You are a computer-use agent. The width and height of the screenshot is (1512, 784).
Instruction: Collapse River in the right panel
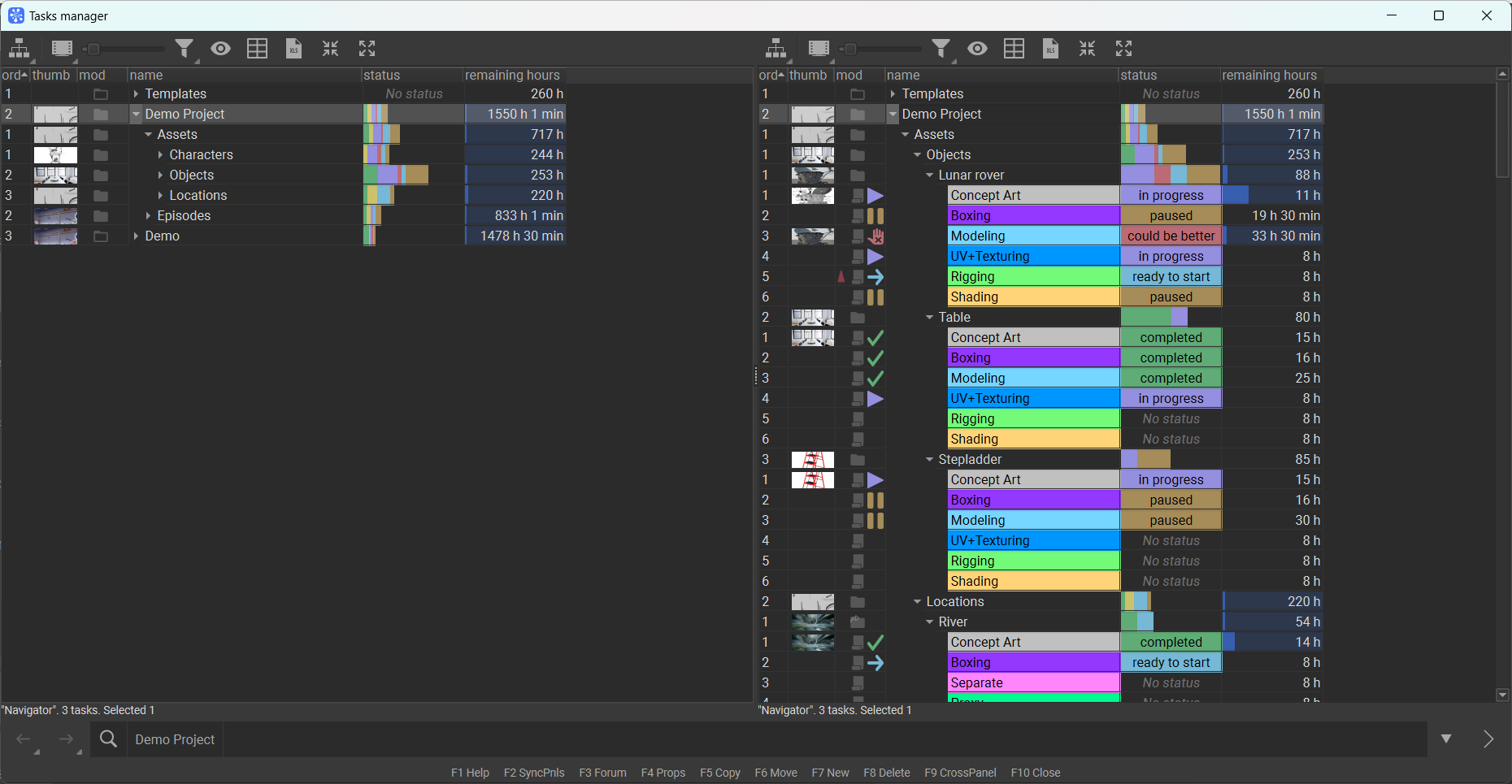929,622
